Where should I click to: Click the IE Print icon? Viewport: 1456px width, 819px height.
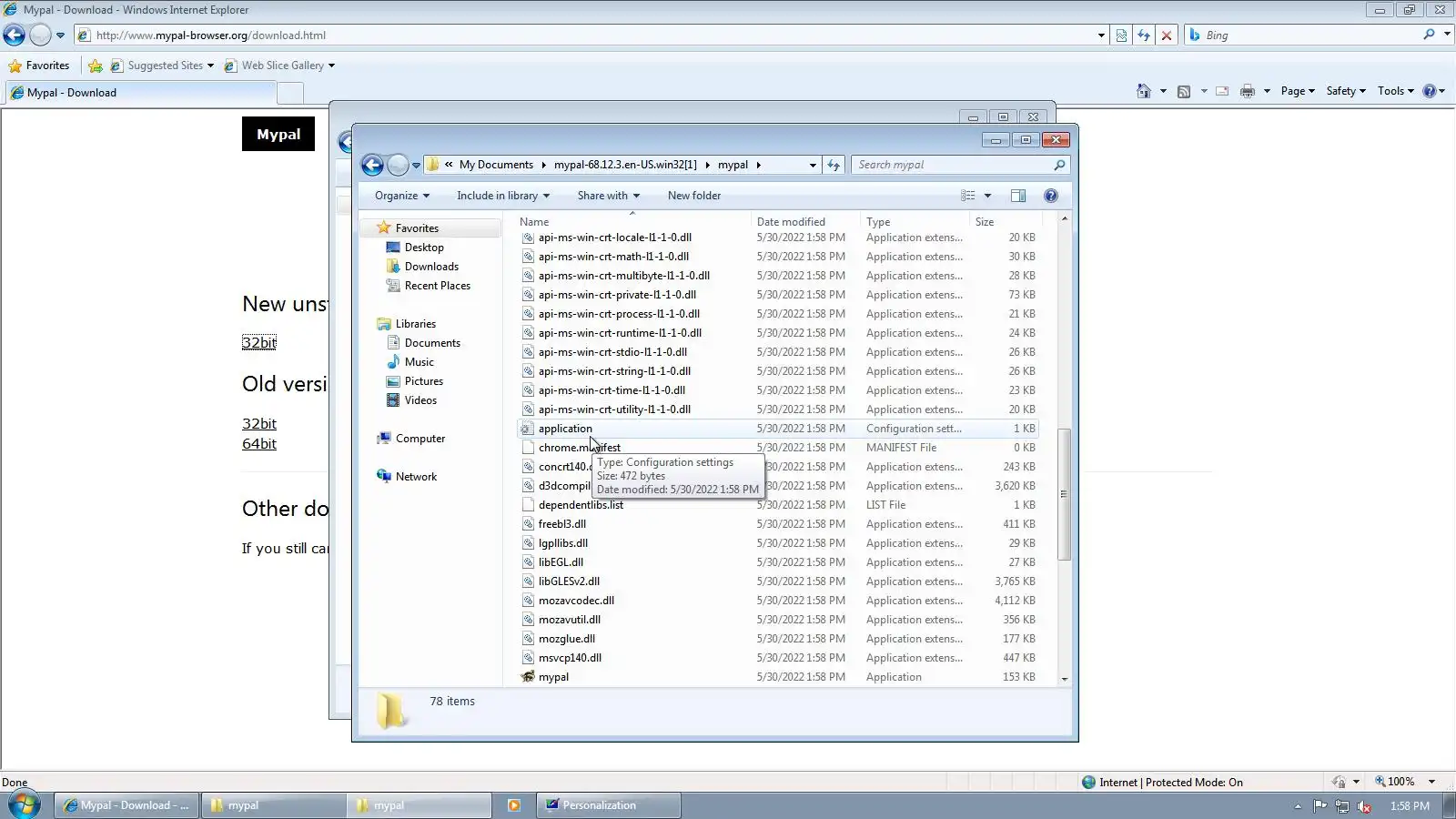tap(1248, 91)
